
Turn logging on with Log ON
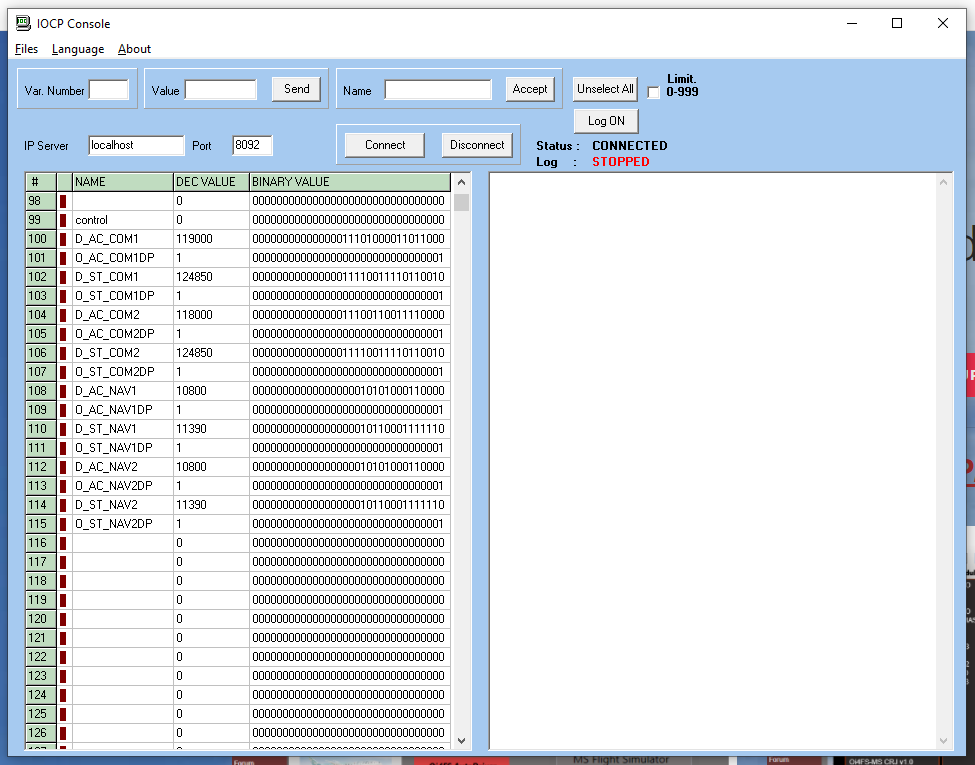605,121
